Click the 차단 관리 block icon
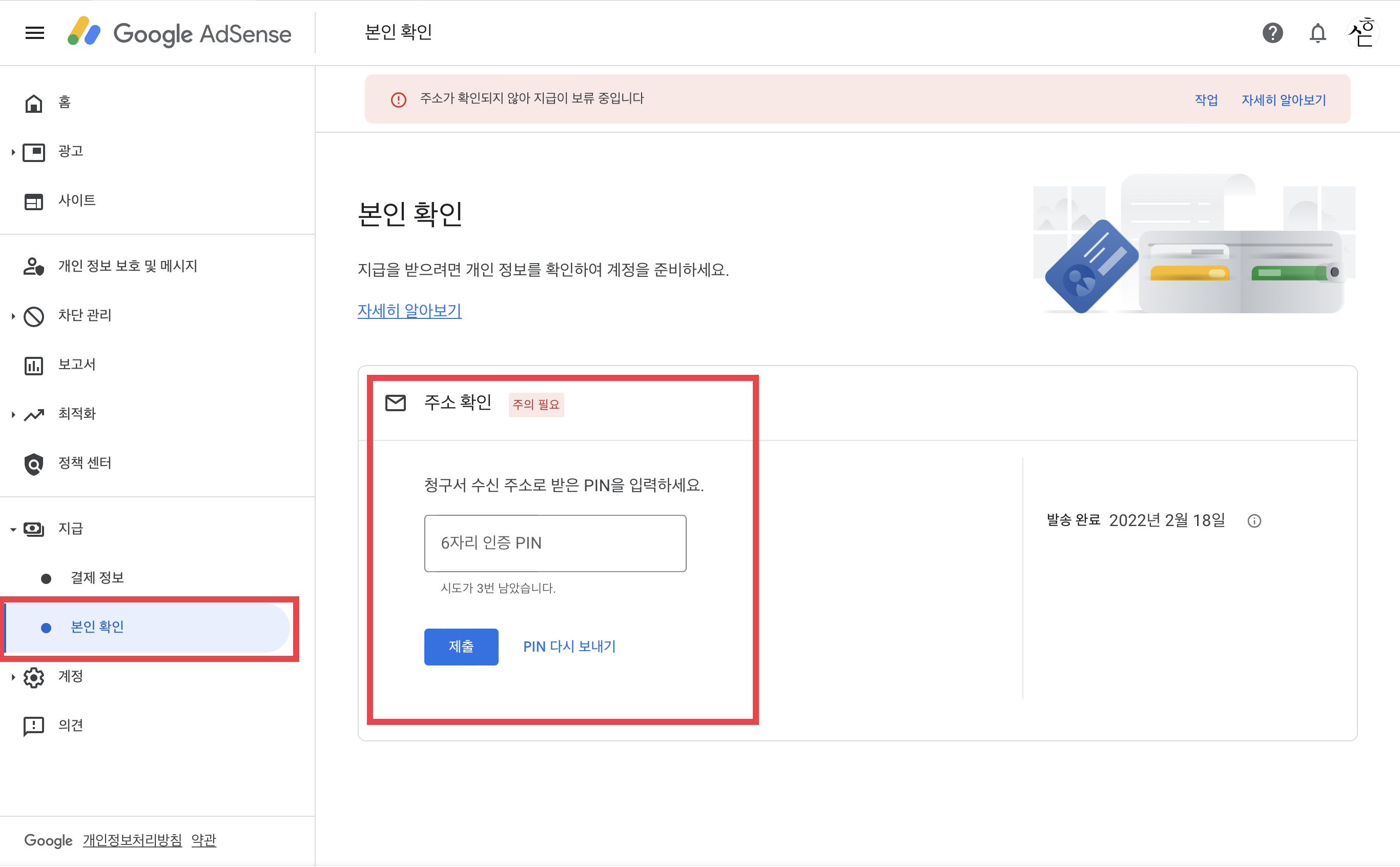The image size is (1400, 867). (34, 316)
